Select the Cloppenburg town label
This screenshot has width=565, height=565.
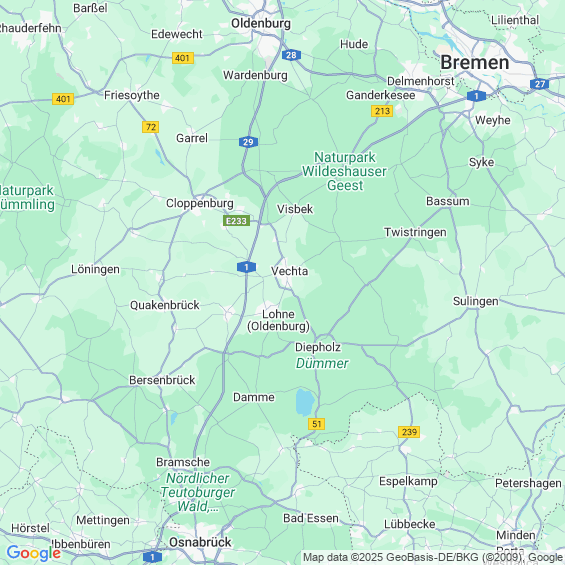click(x=200, y=203)
